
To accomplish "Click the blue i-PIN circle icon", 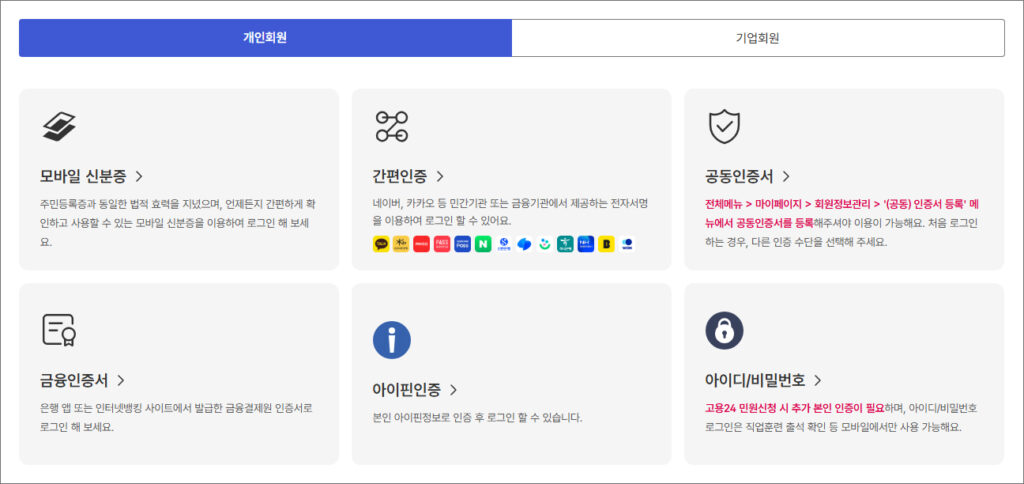I will click(x=391, y=340).
